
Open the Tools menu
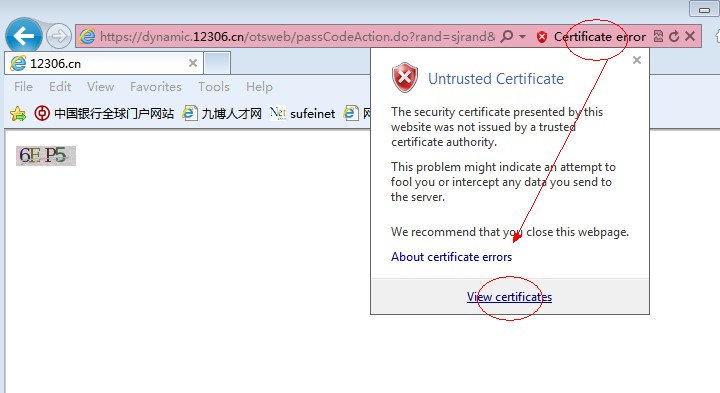(x=214, y=87)
